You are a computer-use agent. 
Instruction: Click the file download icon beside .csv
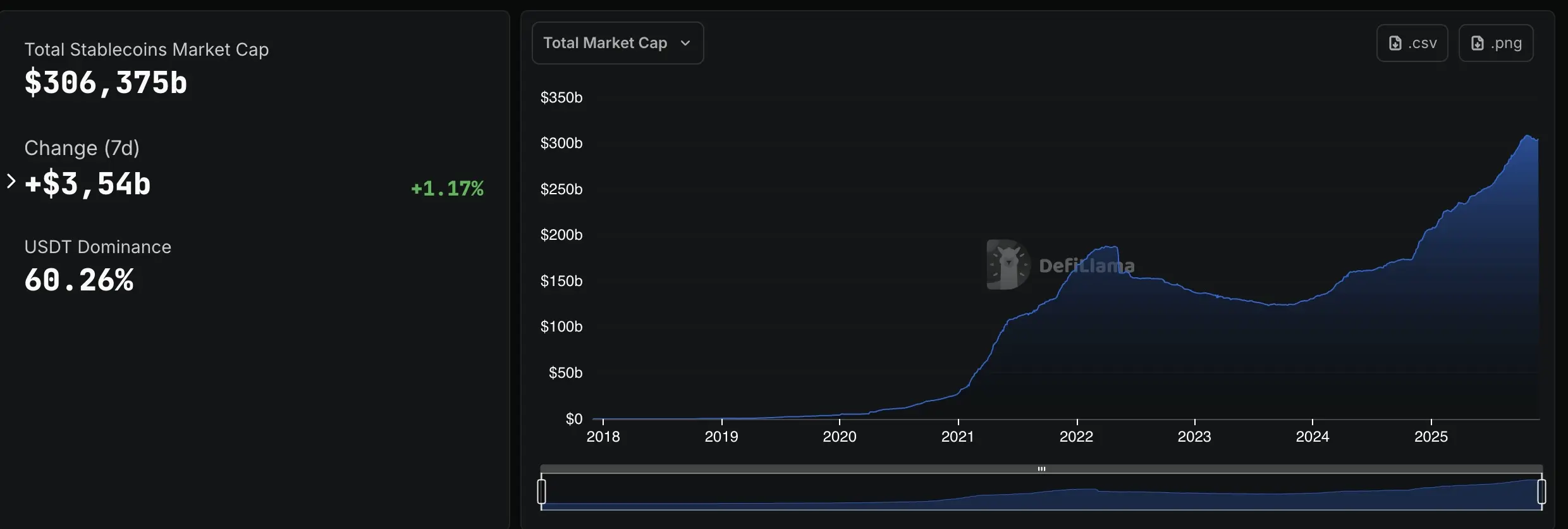pos(1395,43)
